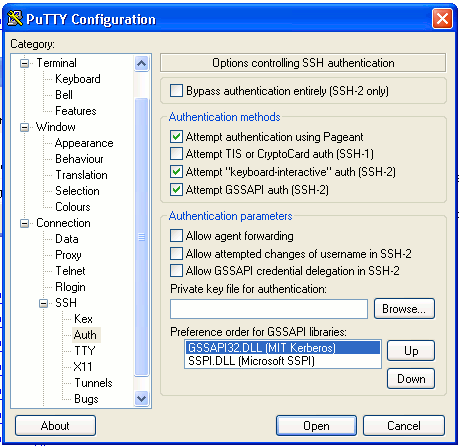Select Window category
459x446 pixels.
click(56, 127)
